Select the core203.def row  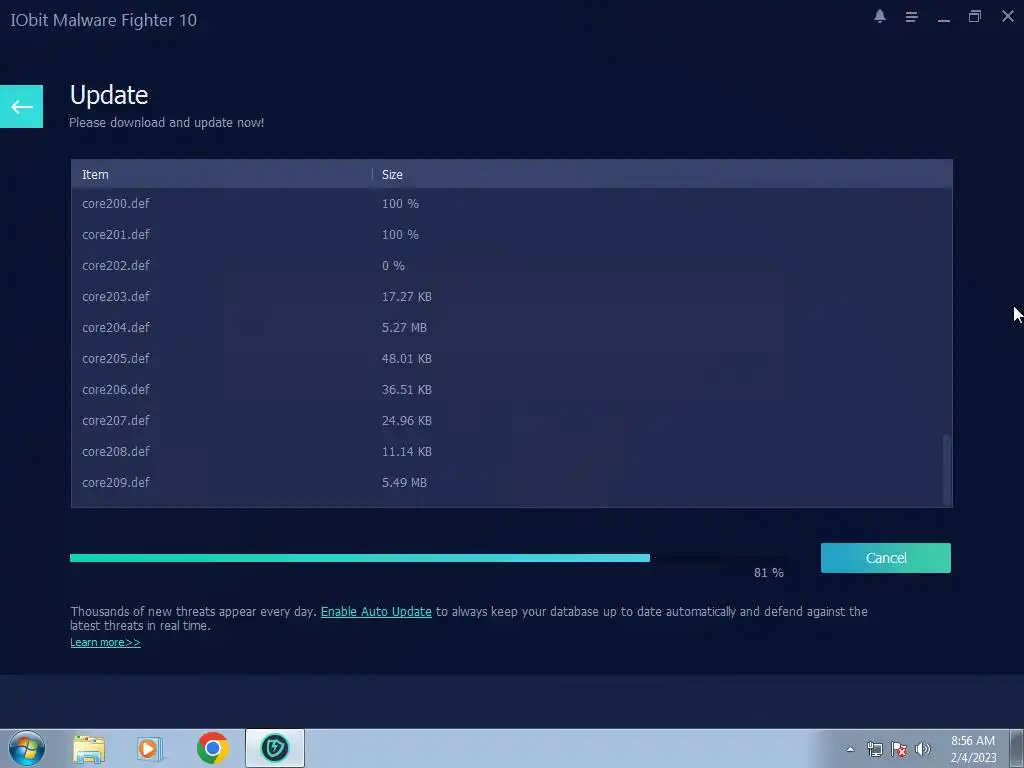512,296
